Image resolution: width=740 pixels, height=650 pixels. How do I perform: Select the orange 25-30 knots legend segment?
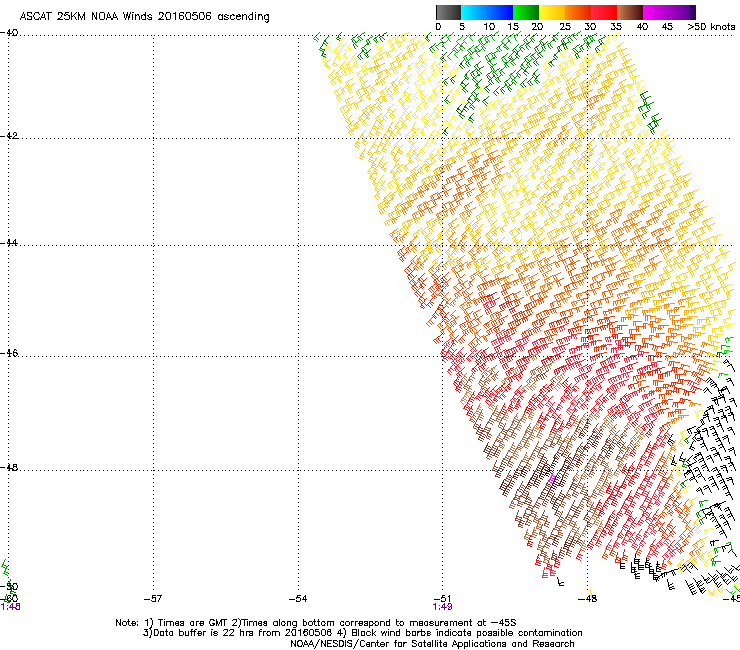pos(578,12)
